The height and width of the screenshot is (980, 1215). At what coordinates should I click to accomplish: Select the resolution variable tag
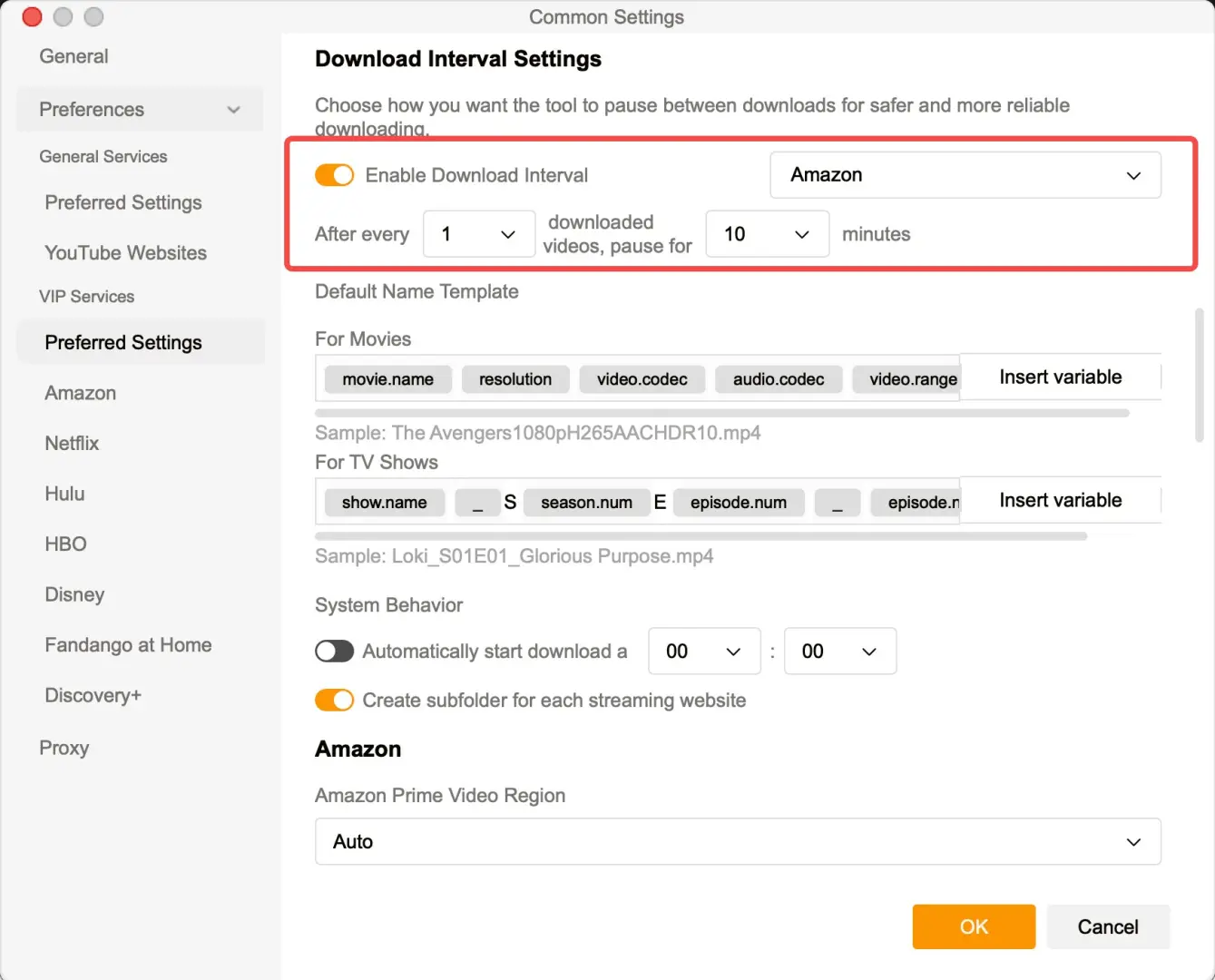point(515,379)
